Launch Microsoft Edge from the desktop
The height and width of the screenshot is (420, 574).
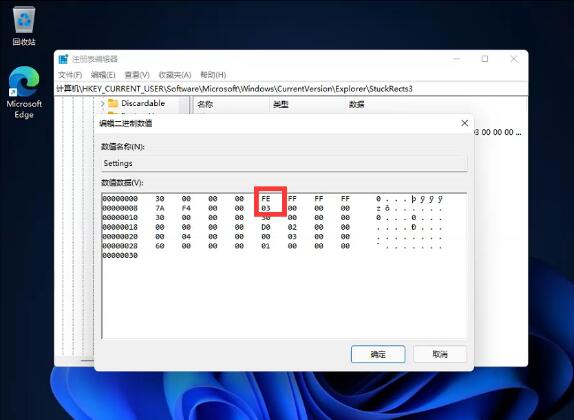coord(24,92)
